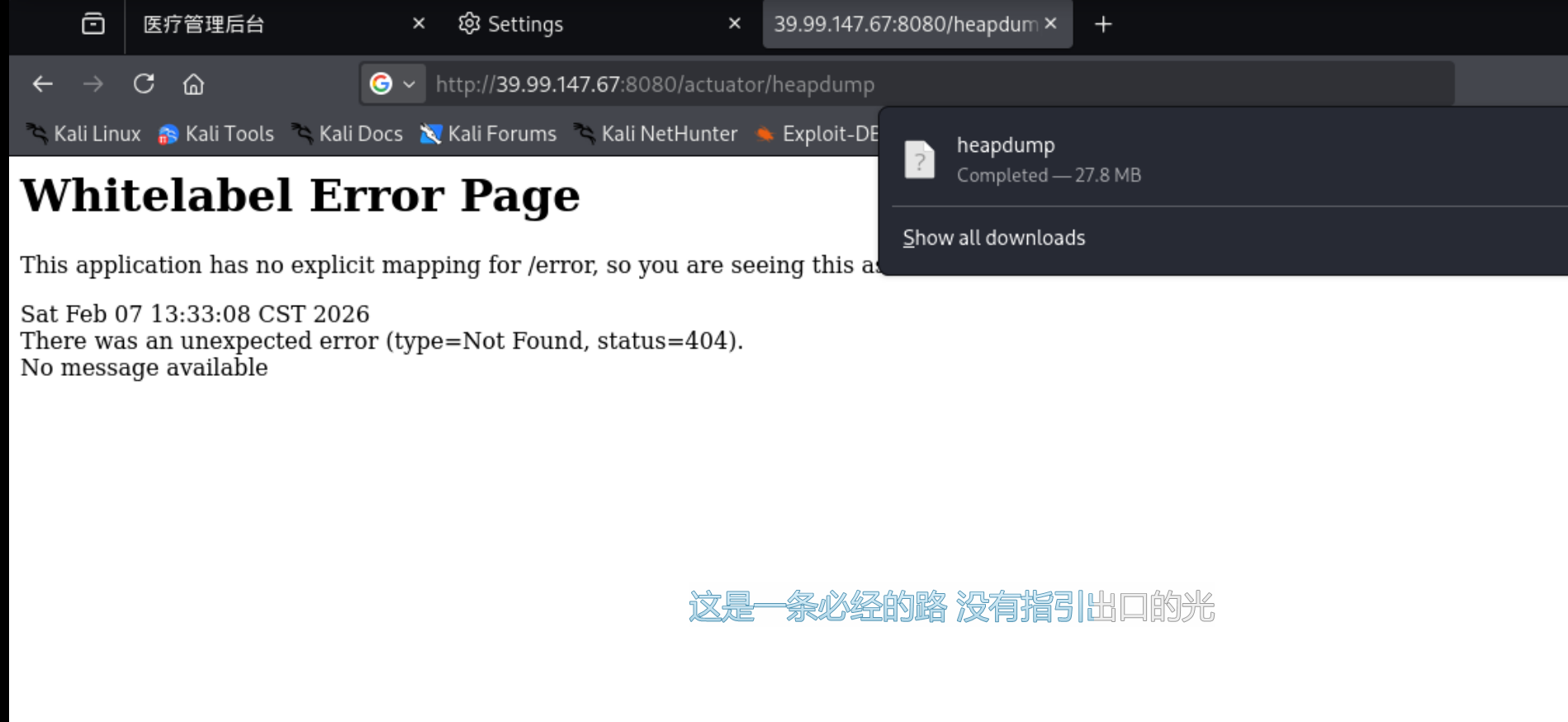Click the back navigation arrow
The image size is (1568, 722).
point(43,84)
